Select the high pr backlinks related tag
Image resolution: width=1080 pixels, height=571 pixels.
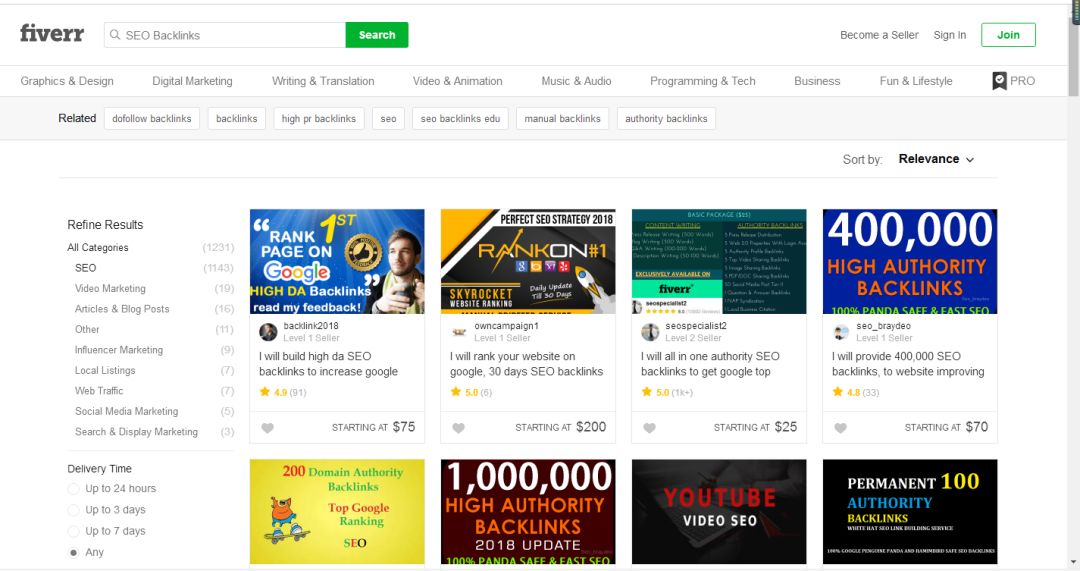pos(319,118)
